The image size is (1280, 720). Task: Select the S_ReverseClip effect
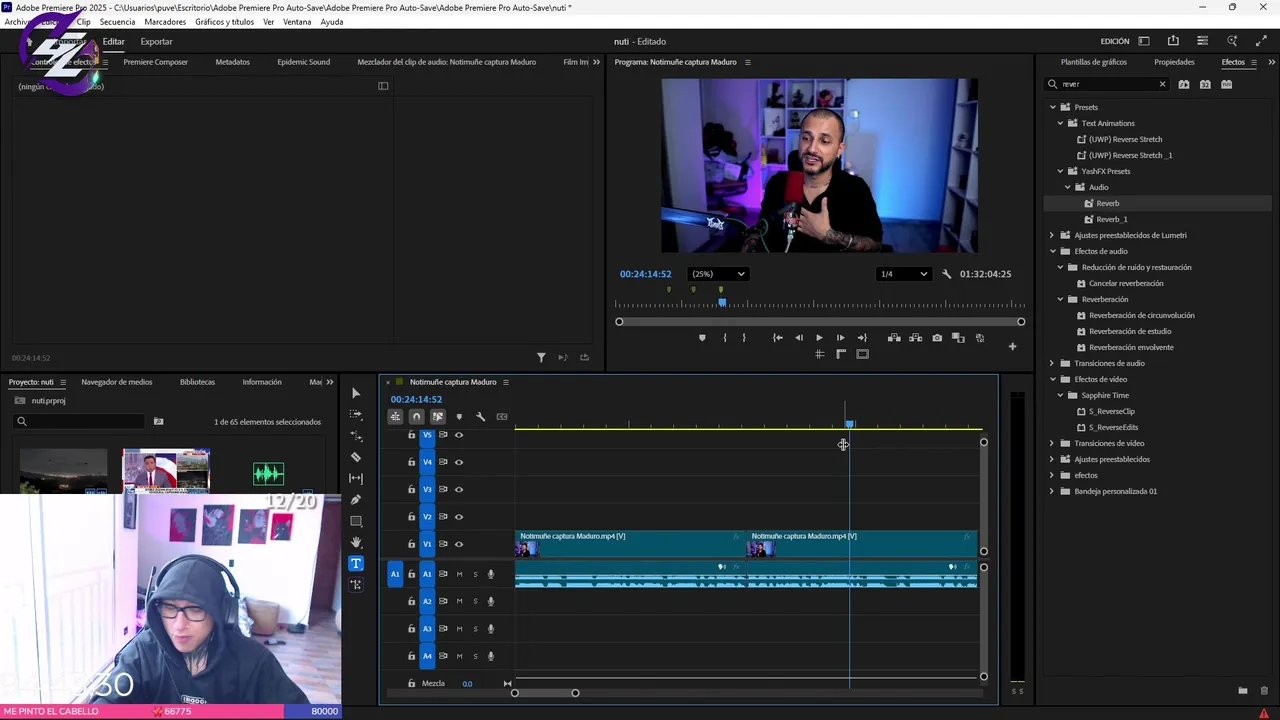[1111, 411]
